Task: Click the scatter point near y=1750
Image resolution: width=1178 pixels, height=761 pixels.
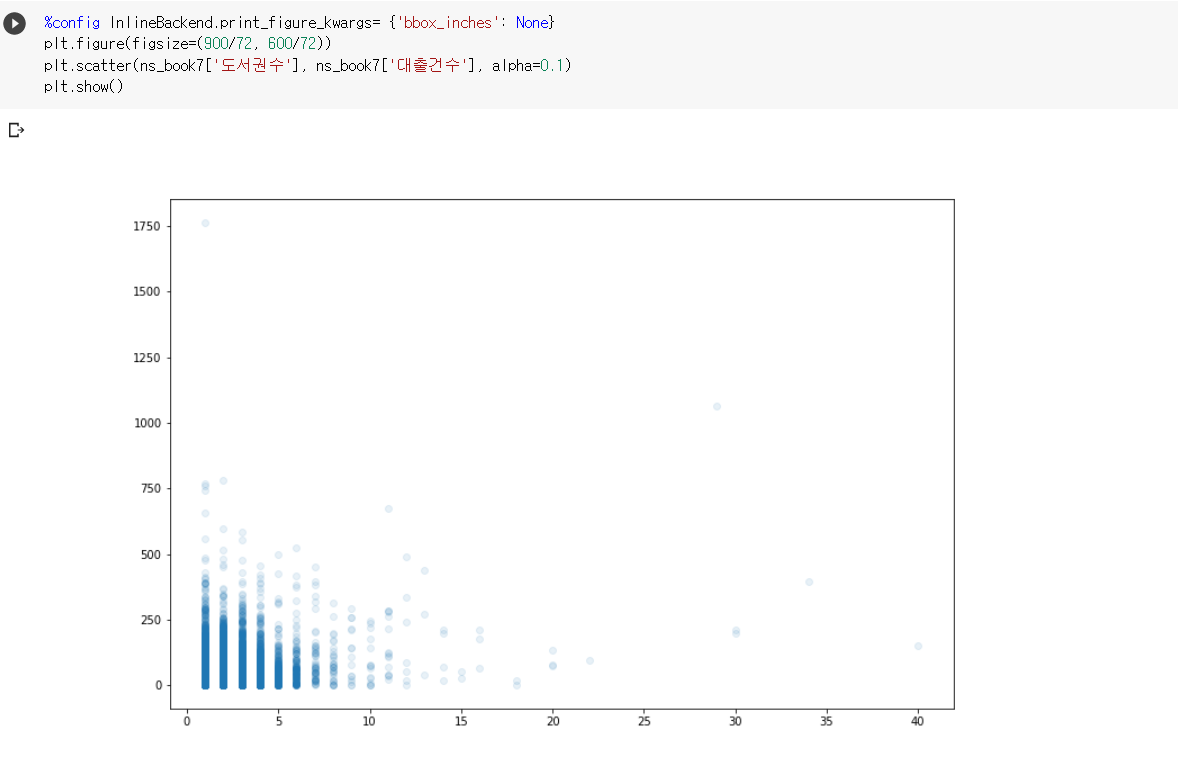Action: coord(205,223)
